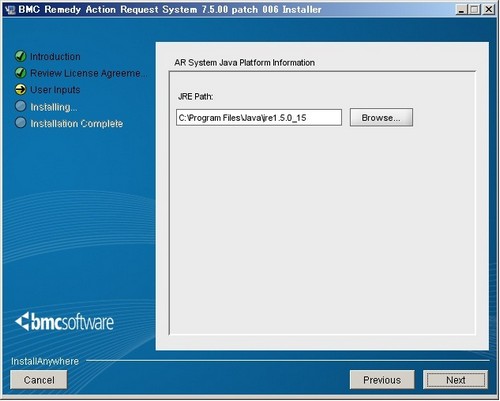This screenshot has width=500, height=401.
Task: Click the gray circle next to Installing...
Action: [x=20, y=106]
